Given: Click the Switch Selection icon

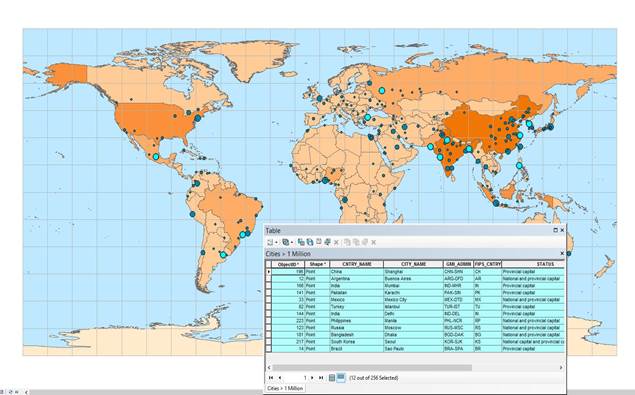Looking at the screenshot, I should tap(310, 242).
